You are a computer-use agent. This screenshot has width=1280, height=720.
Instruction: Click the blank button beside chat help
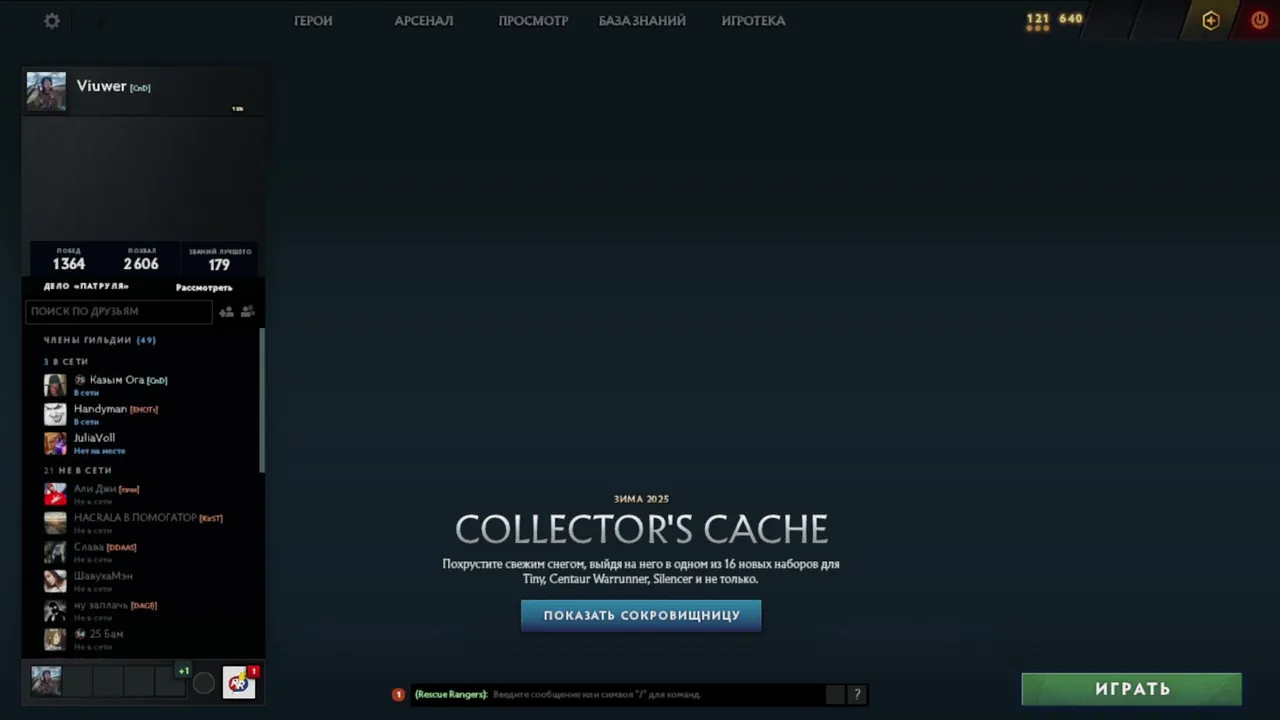click(835, 694)
